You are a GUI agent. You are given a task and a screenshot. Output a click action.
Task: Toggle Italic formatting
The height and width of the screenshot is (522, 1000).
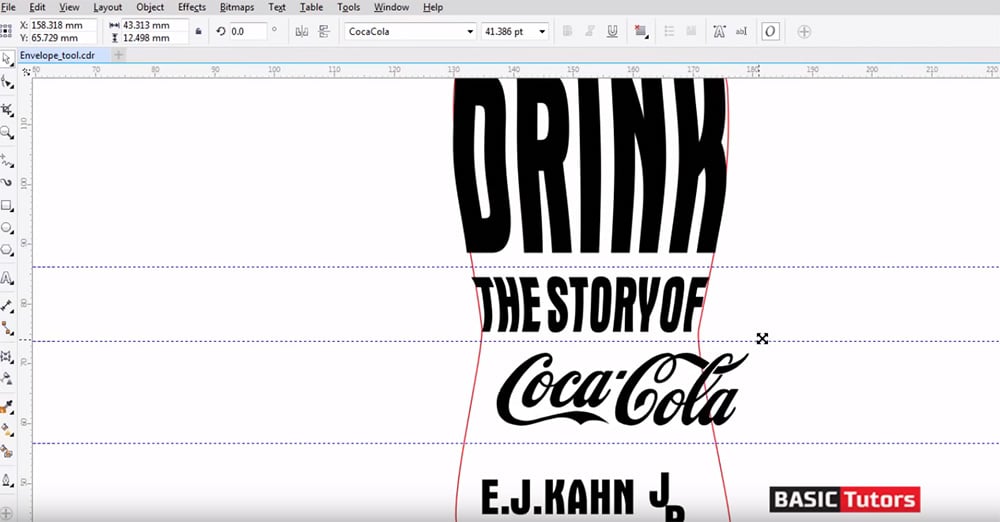click(x=590, y=31)
